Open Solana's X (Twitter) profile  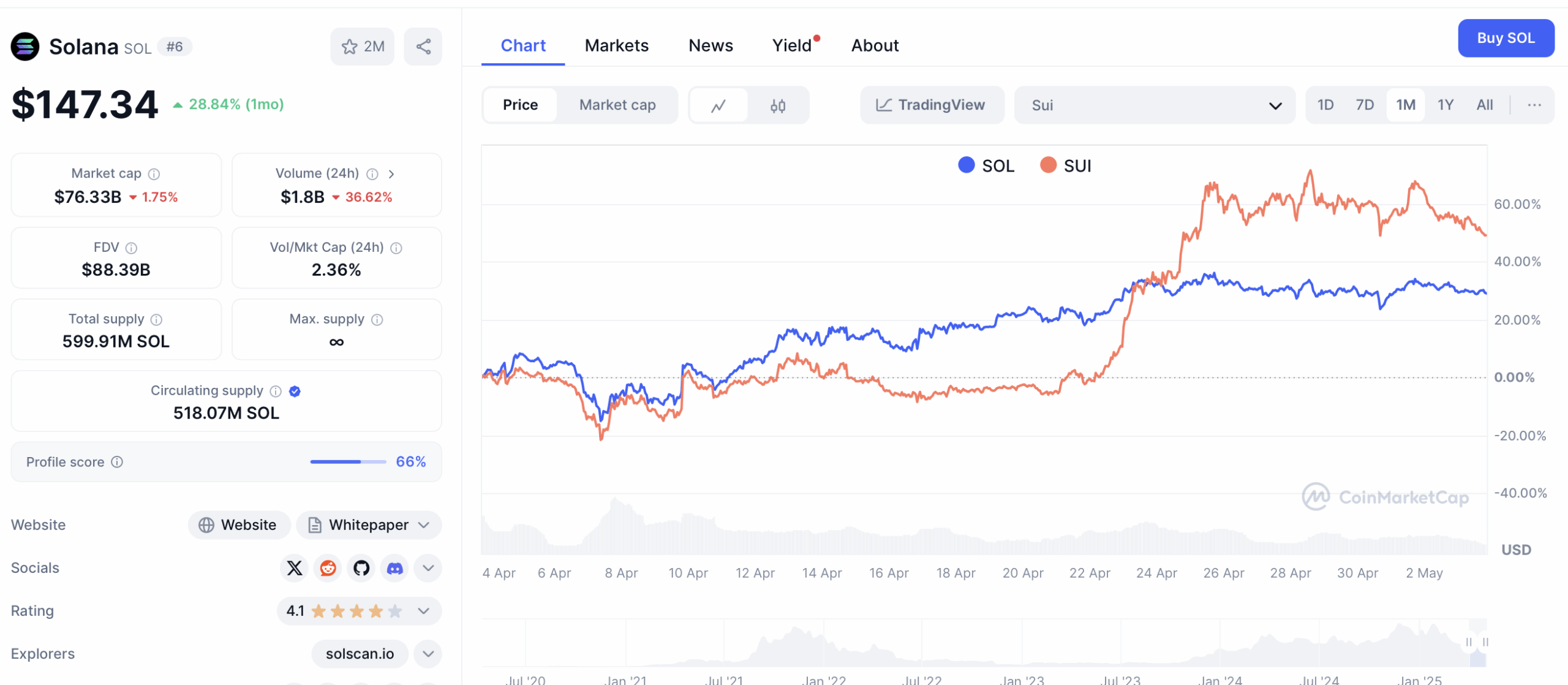coord(295,568)
